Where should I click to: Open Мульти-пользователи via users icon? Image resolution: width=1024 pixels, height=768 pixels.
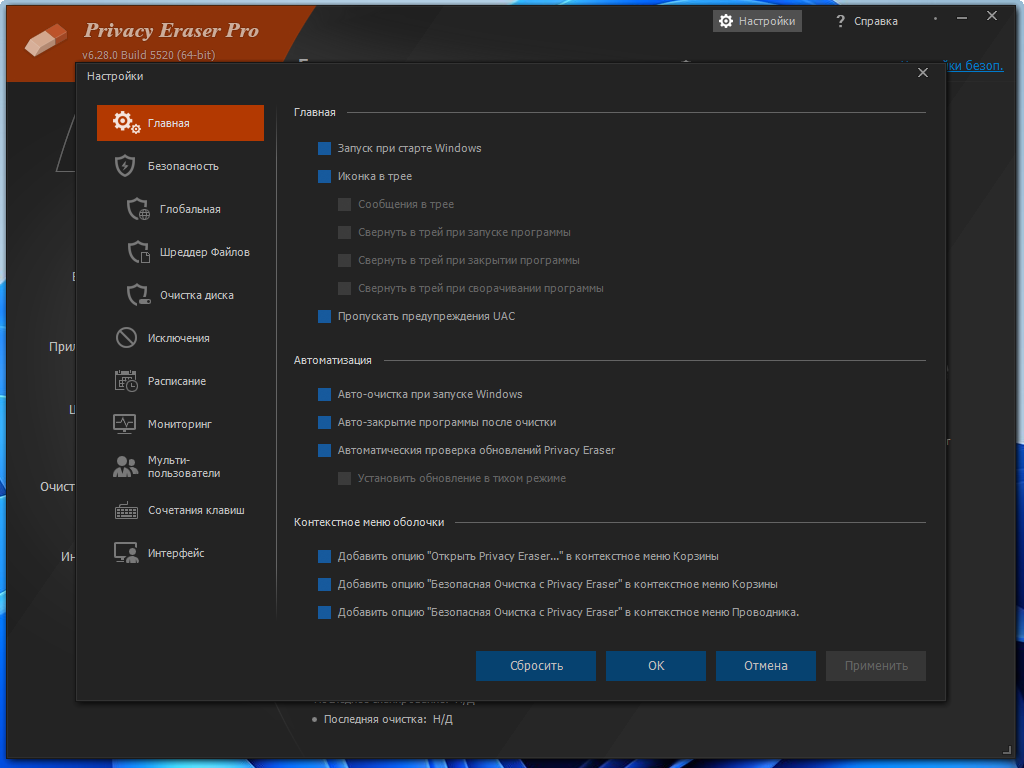(x=126, y=467)
